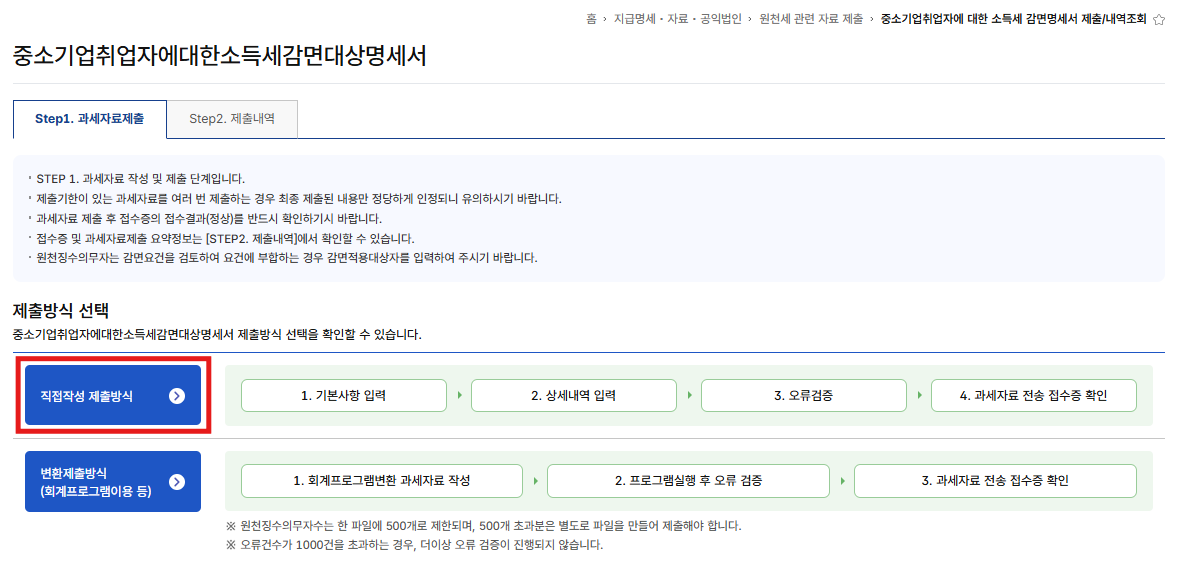Click arrow icon inside 변환제출방식 button
Screen dimensions: 1177x562
[x=177, y=481]
